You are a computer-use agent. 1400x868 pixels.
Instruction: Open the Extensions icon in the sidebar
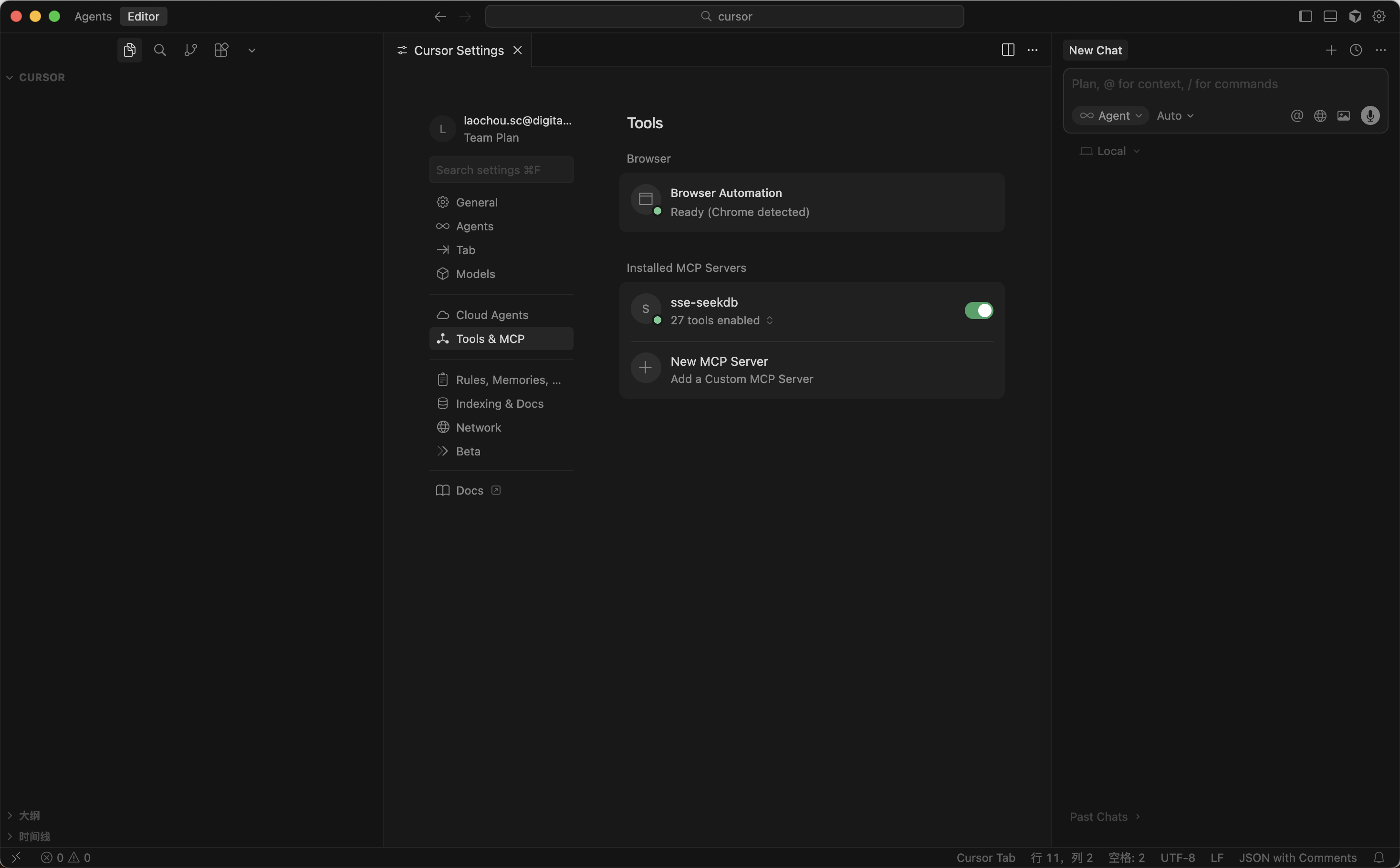point(221,51)
